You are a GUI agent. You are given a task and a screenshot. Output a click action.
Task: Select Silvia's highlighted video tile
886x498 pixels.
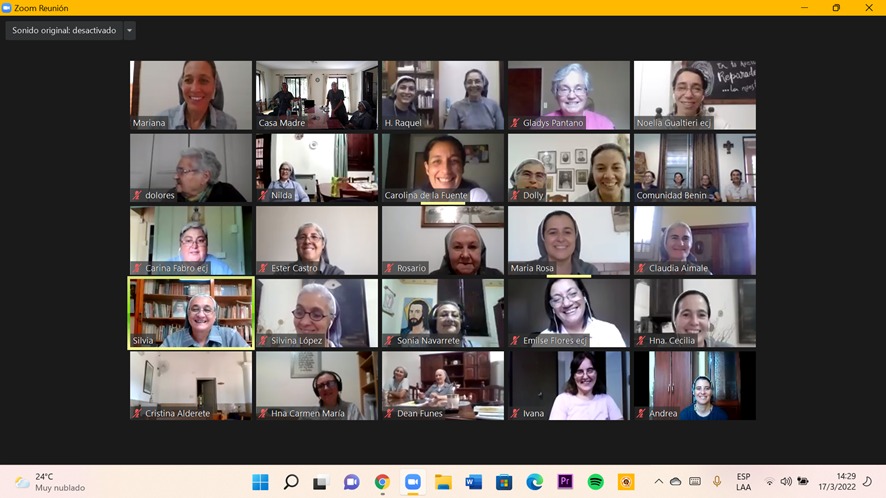coord(191,313)
